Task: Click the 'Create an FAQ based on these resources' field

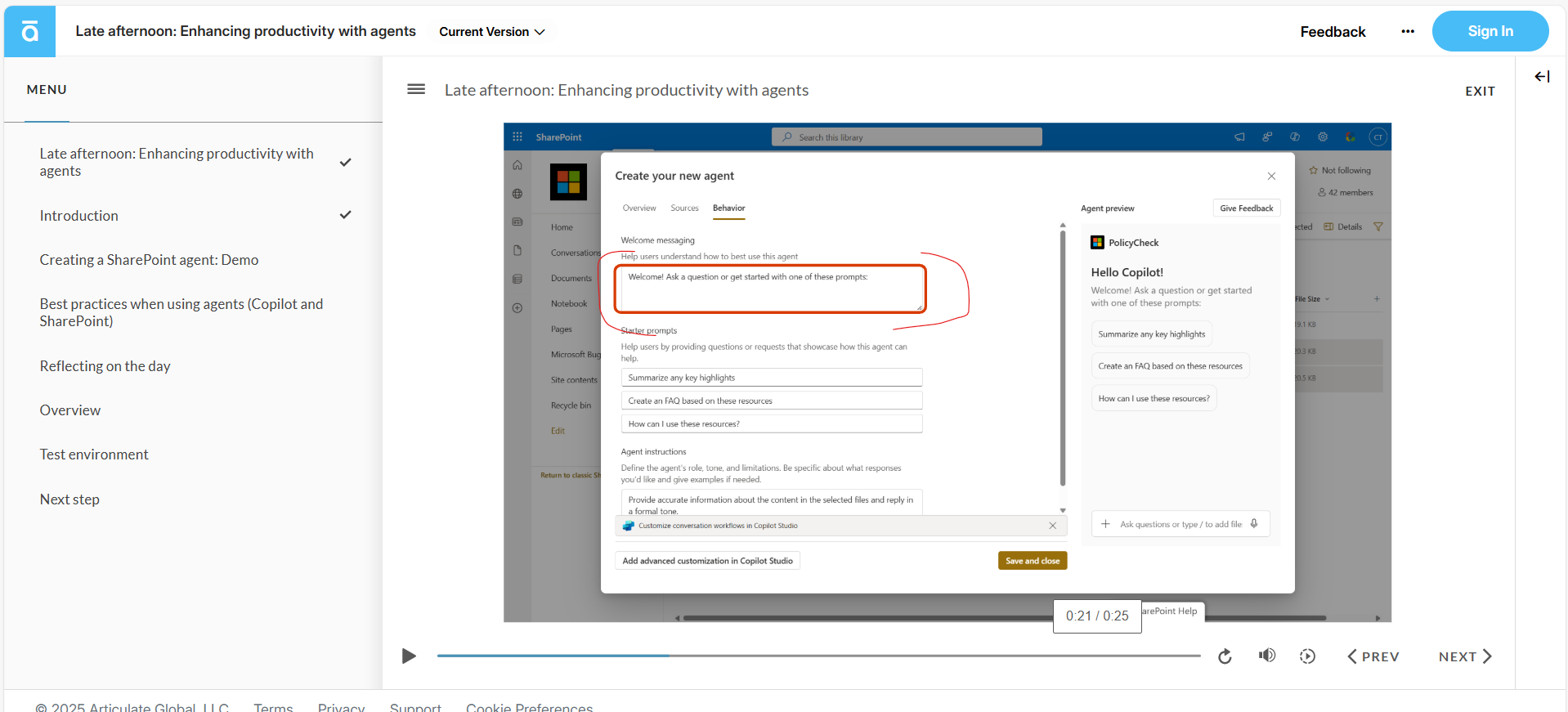Action: click(772, 401)
